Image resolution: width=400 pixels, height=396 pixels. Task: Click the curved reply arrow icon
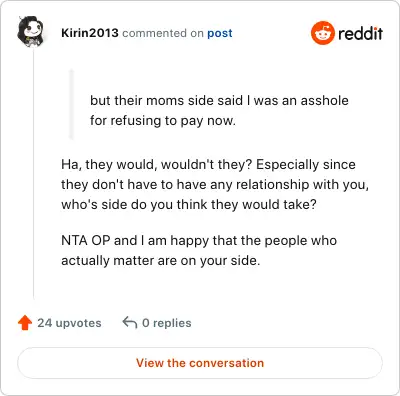tap(130, 323)
